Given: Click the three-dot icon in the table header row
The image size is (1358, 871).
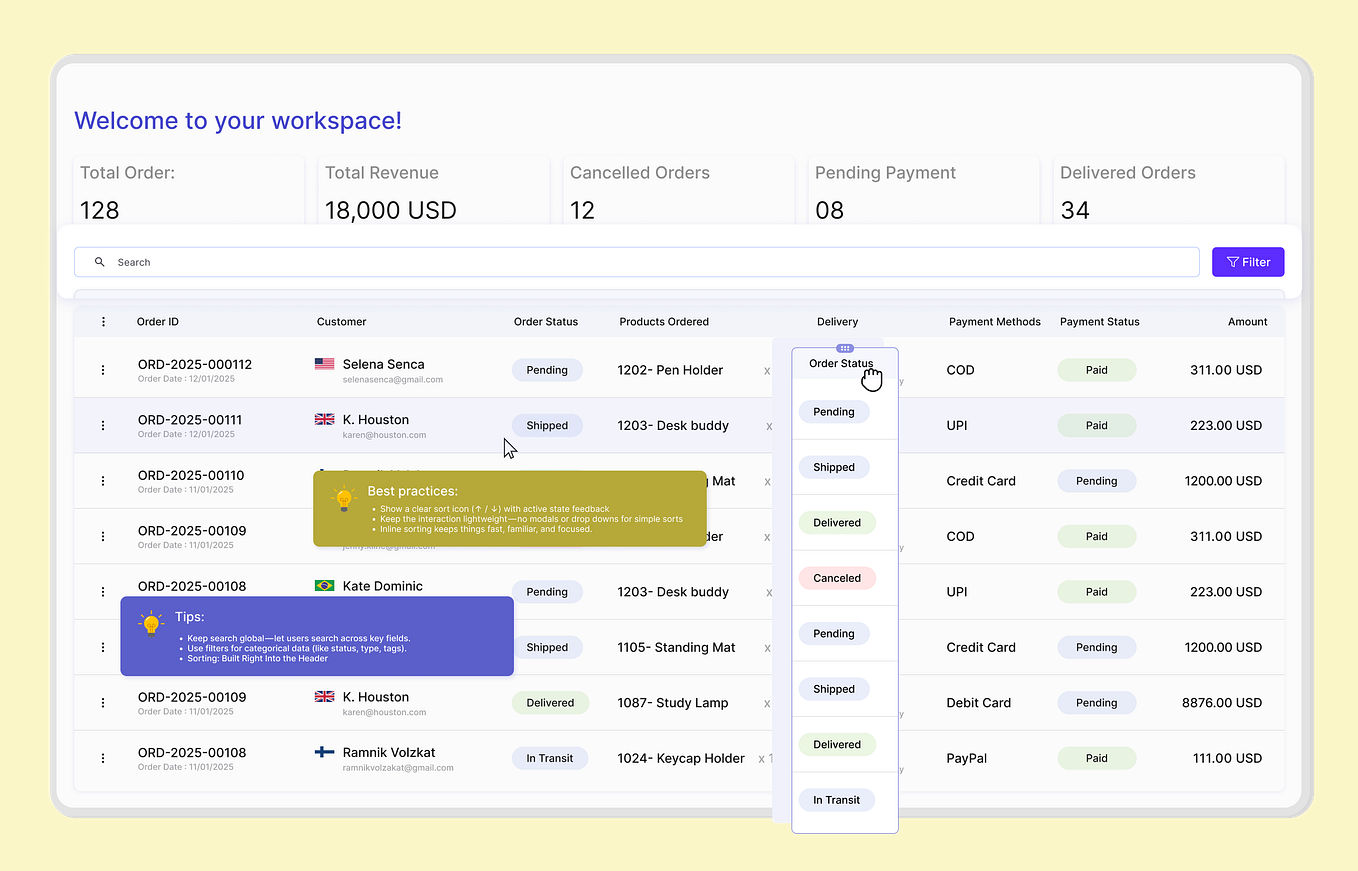Looking at the screenshot, I should coord(103,321).
